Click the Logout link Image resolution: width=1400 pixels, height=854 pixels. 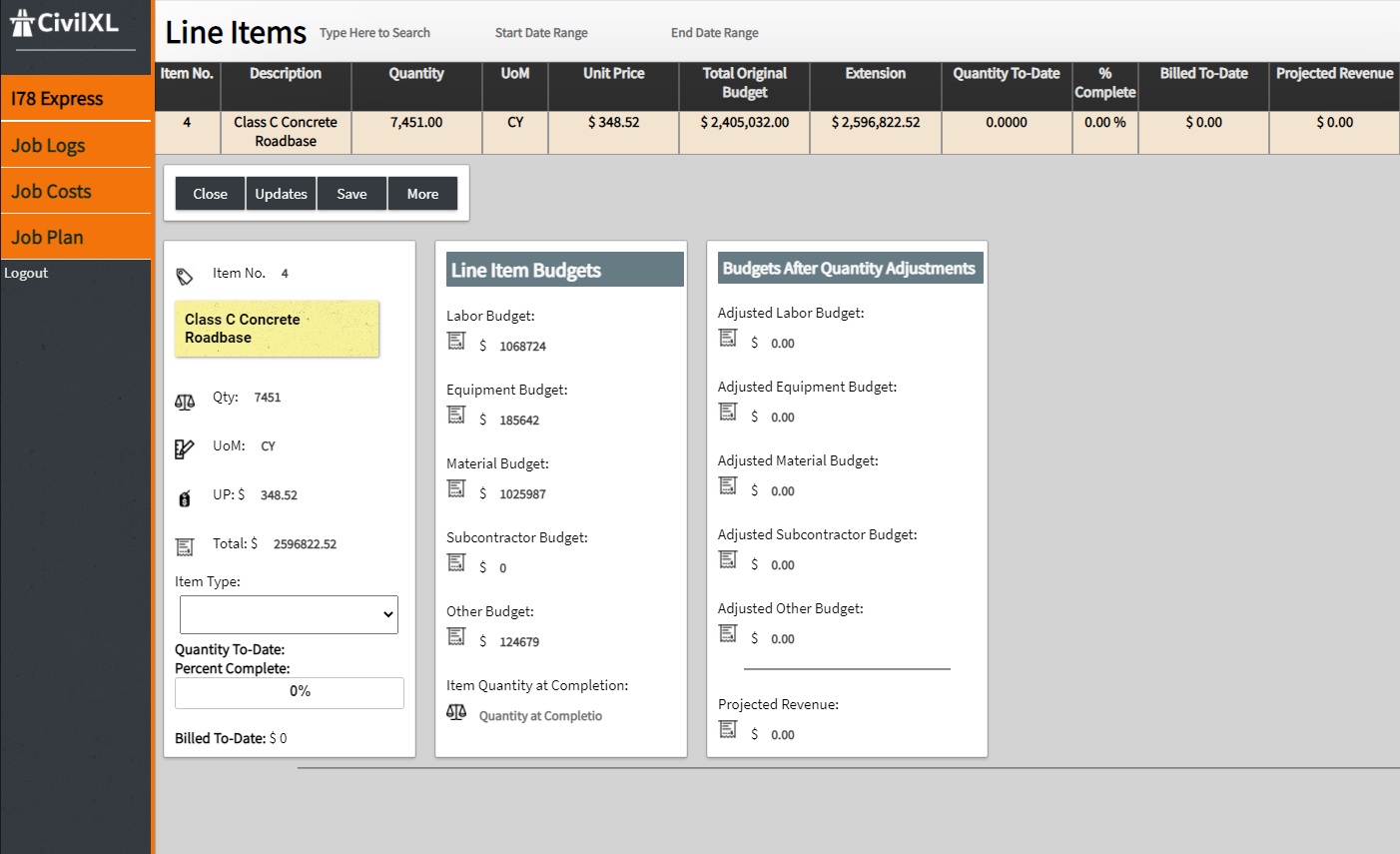(26, 273)
